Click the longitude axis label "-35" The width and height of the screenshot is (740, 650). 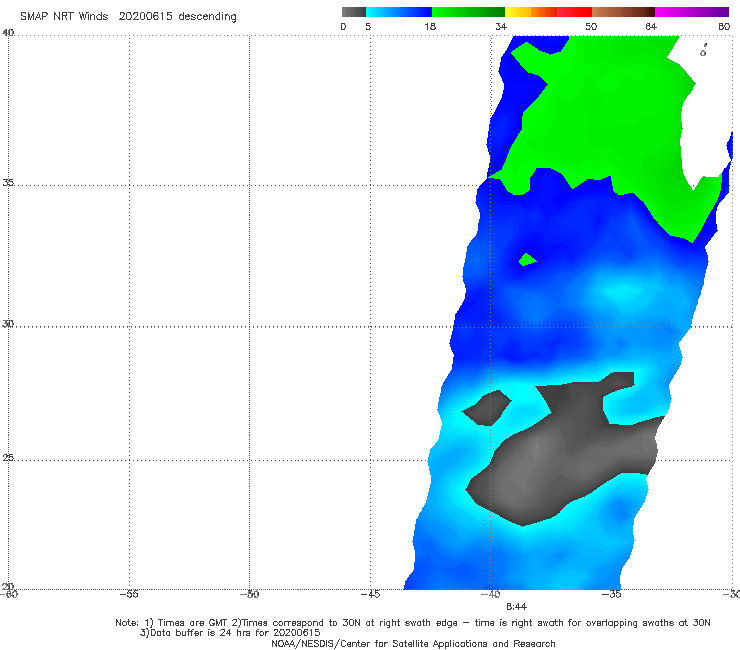611,594
